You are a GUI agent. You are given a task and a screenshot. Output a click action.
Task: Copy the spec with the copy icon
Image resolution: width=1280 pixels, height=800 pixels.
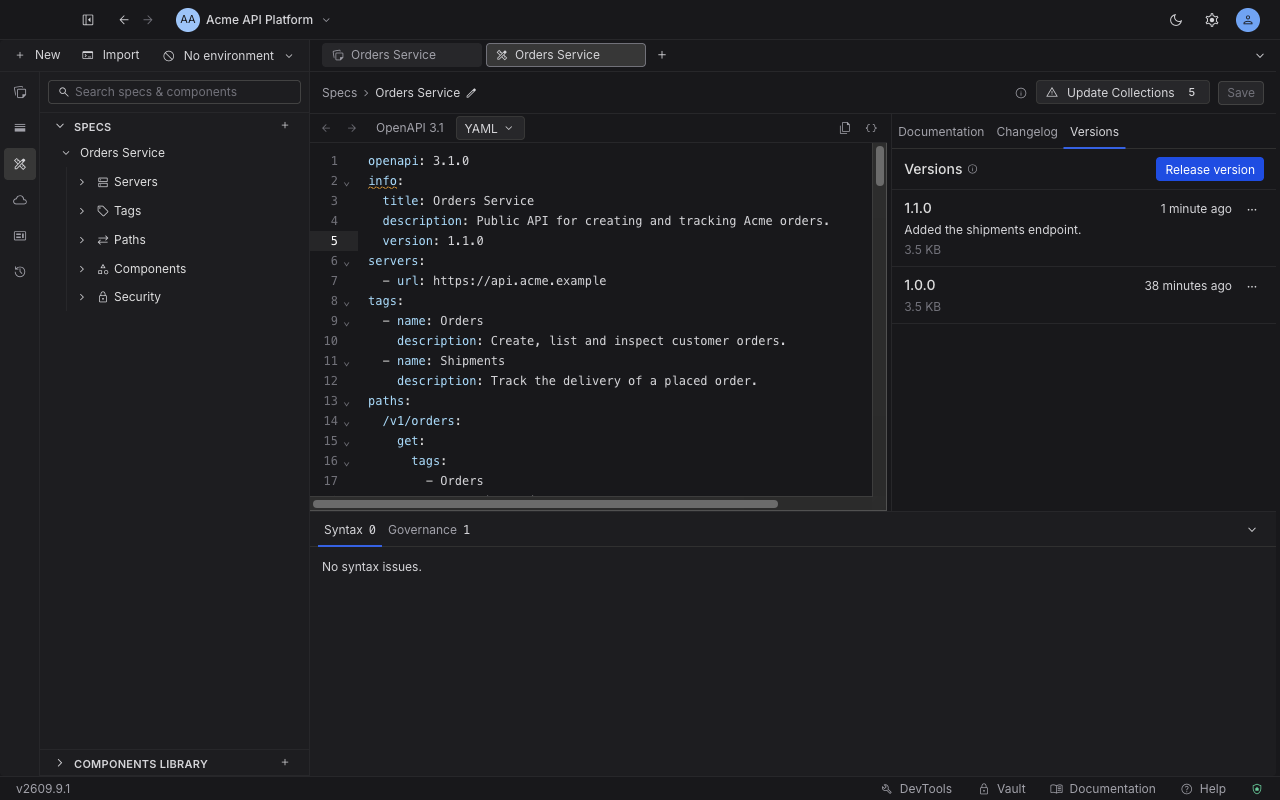click(x=845, y=128)
